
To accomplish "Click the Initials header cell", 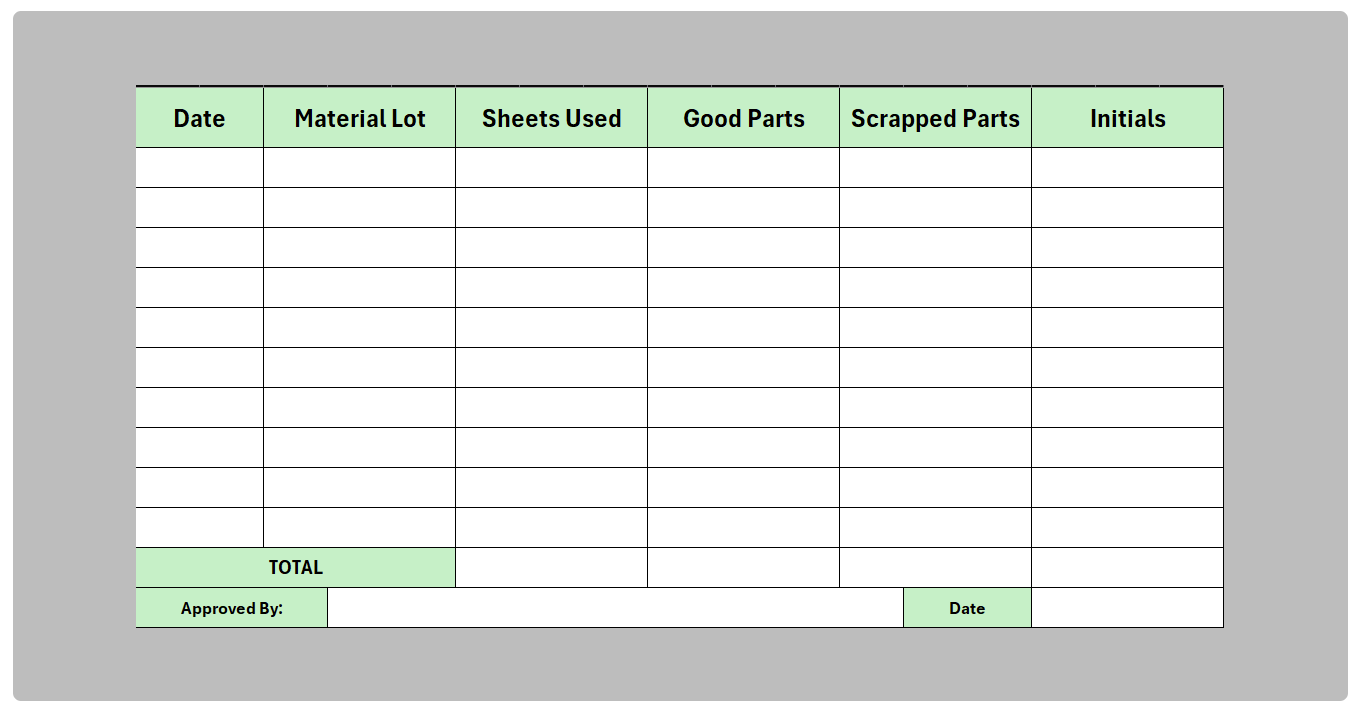I will pos(1127,118).
